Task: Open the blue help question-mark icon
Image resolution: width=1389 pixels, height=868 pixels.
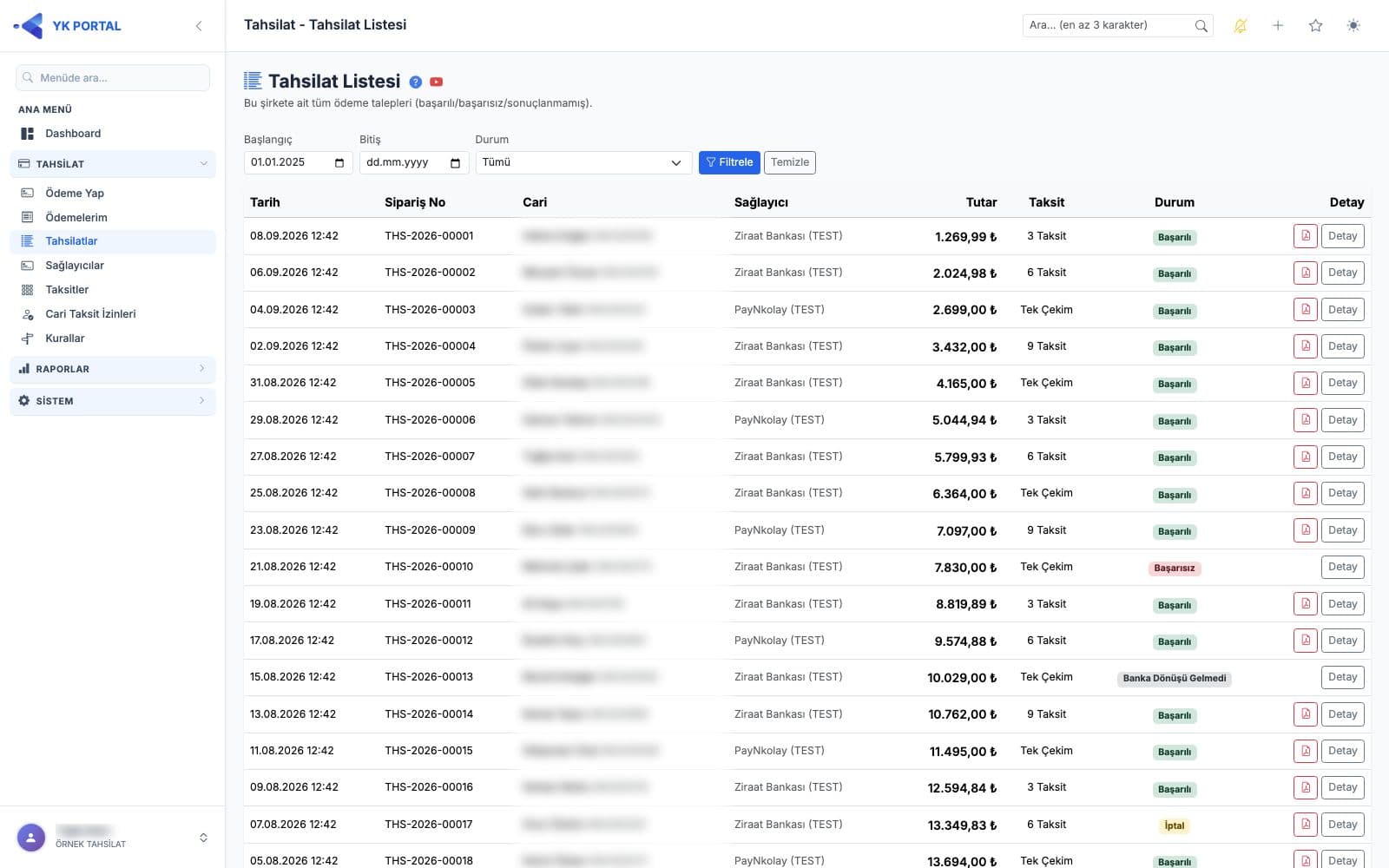Action: tap(416, 82)
